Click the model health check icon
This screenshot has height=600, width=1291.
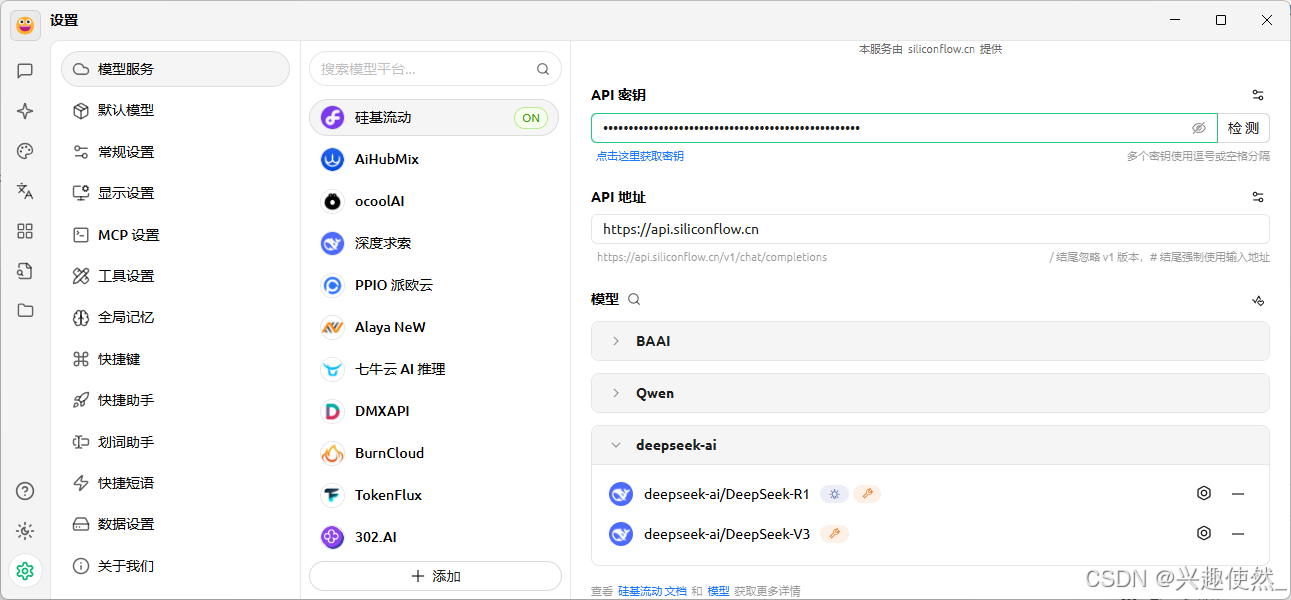point(1258,300)
